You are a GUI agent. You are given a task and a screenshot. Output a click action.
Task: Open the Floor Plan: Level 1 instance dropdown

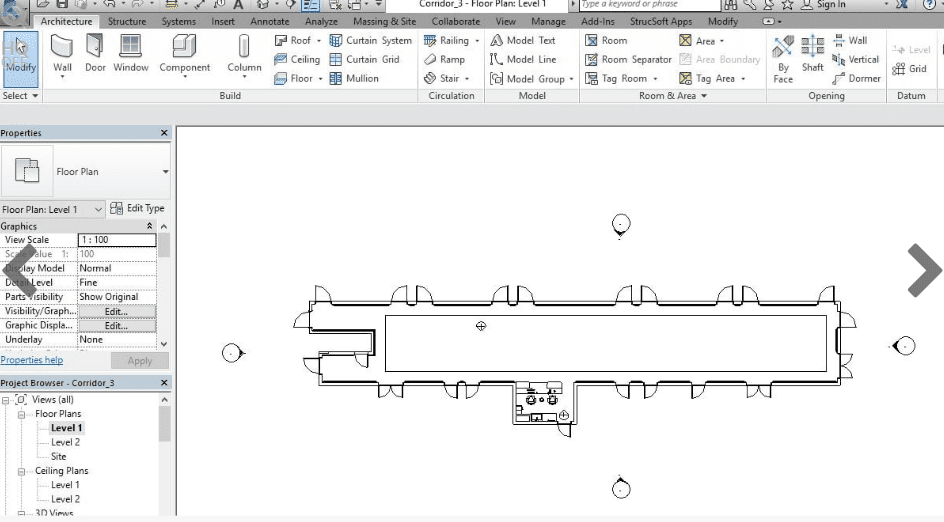click(x=97, y=209)
